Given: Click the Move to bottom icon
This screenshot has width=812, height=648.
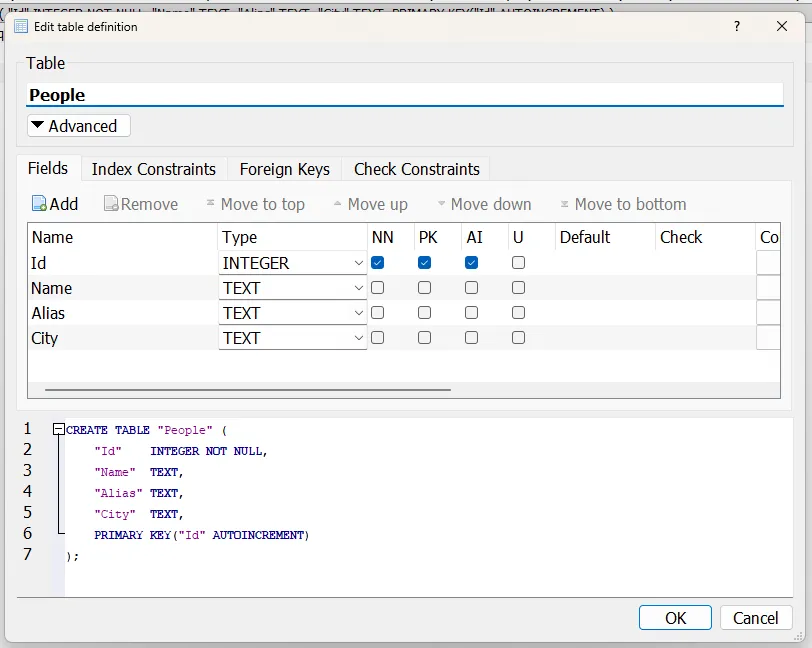Looking at the screenshot, I should pyautogui.click(x=564, y=204).
